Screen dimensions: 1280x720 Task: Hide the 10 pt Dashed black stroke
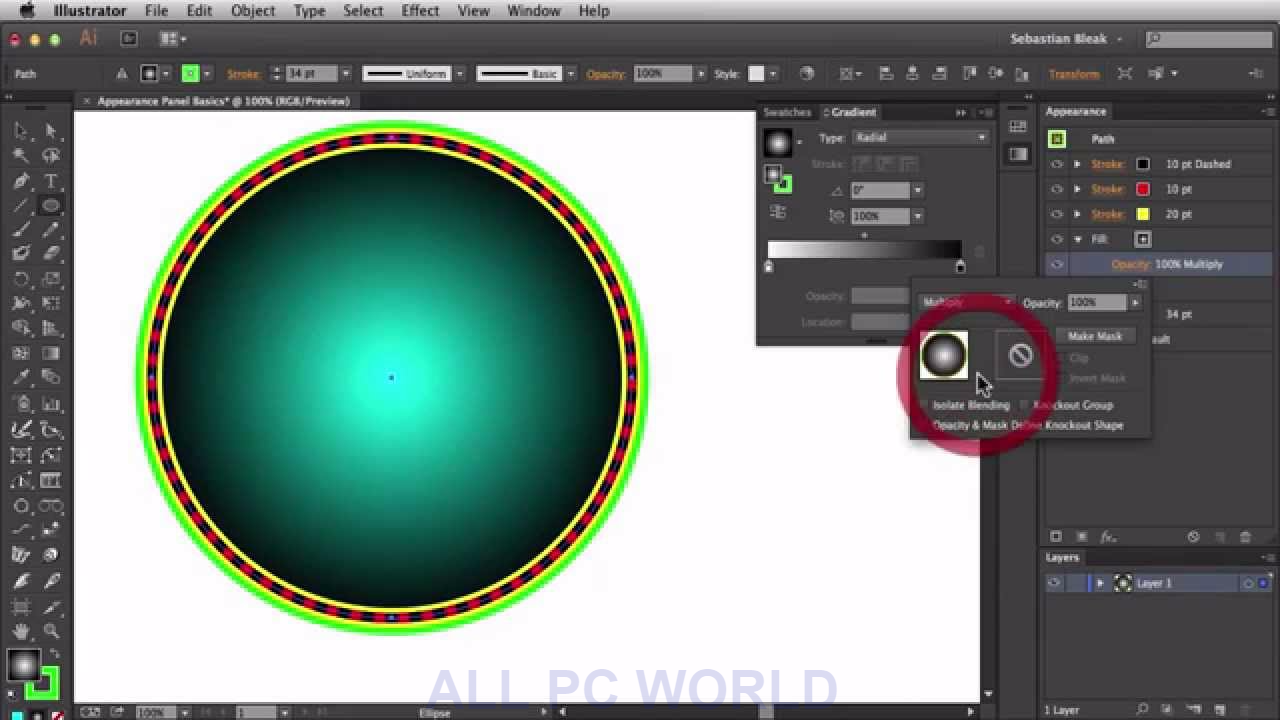[1057, 164]
